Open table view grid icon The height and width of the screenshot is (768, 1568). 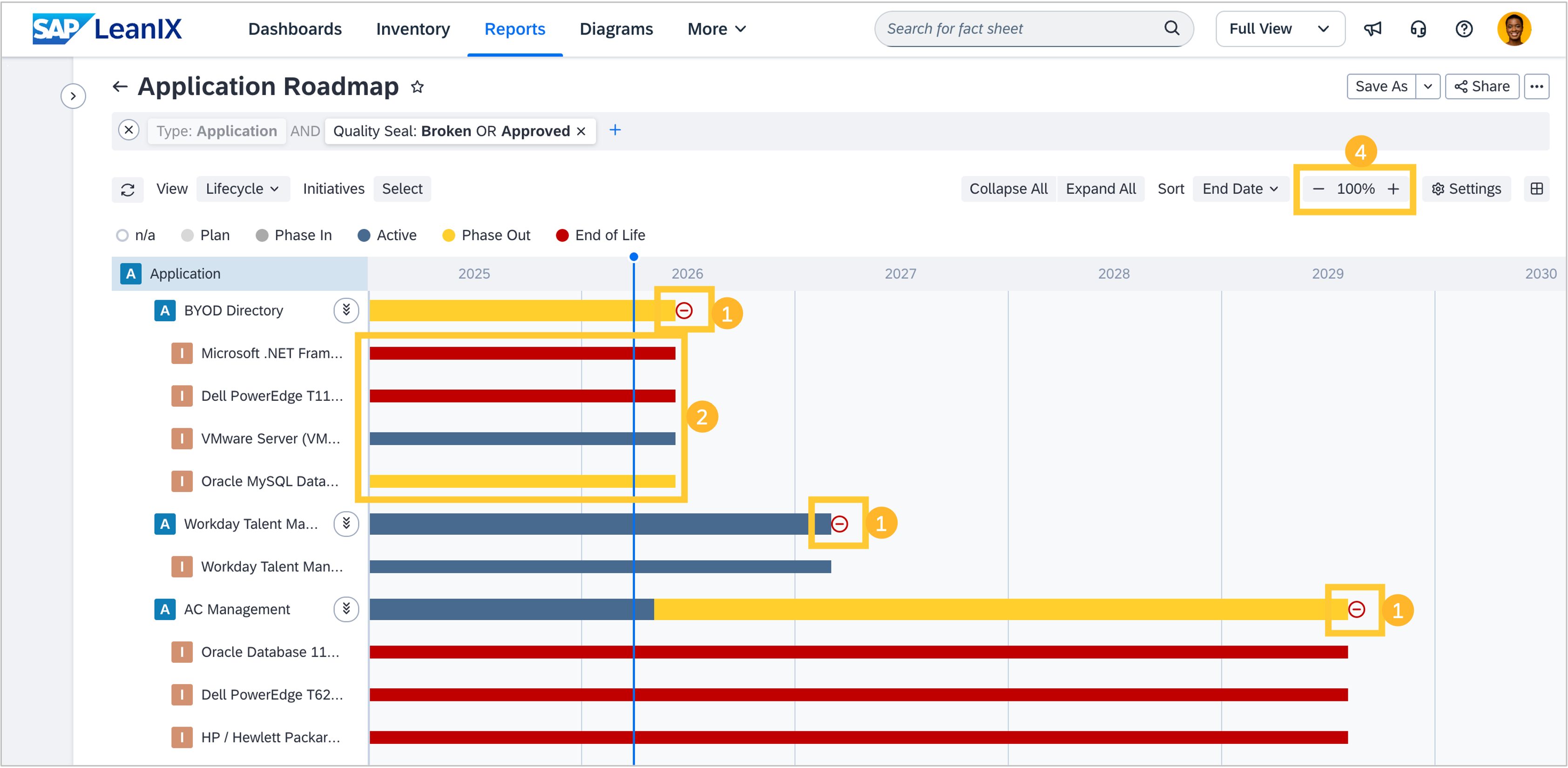(x=1536, y=189)
